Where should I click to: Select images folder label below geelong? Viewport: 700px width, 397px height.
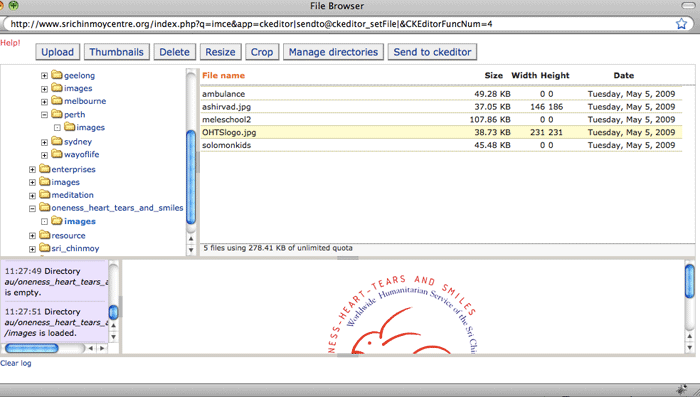click(x=78, y=88)
